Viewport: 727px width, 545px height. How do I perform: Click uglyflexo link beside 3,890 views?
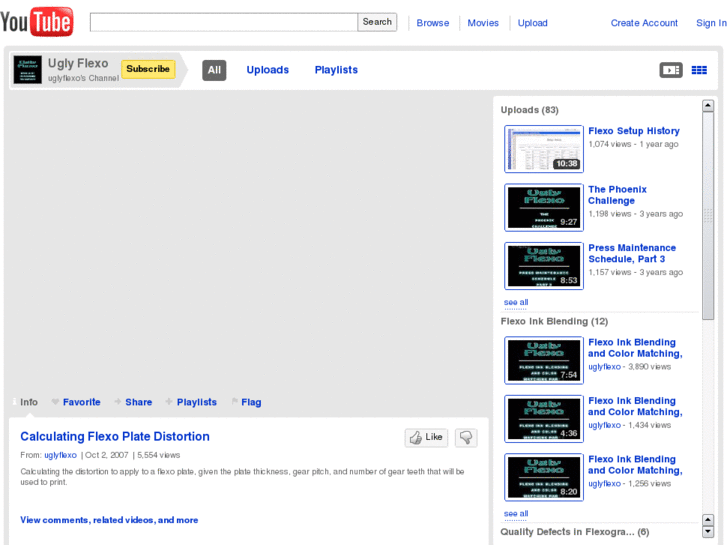point(604,367)
